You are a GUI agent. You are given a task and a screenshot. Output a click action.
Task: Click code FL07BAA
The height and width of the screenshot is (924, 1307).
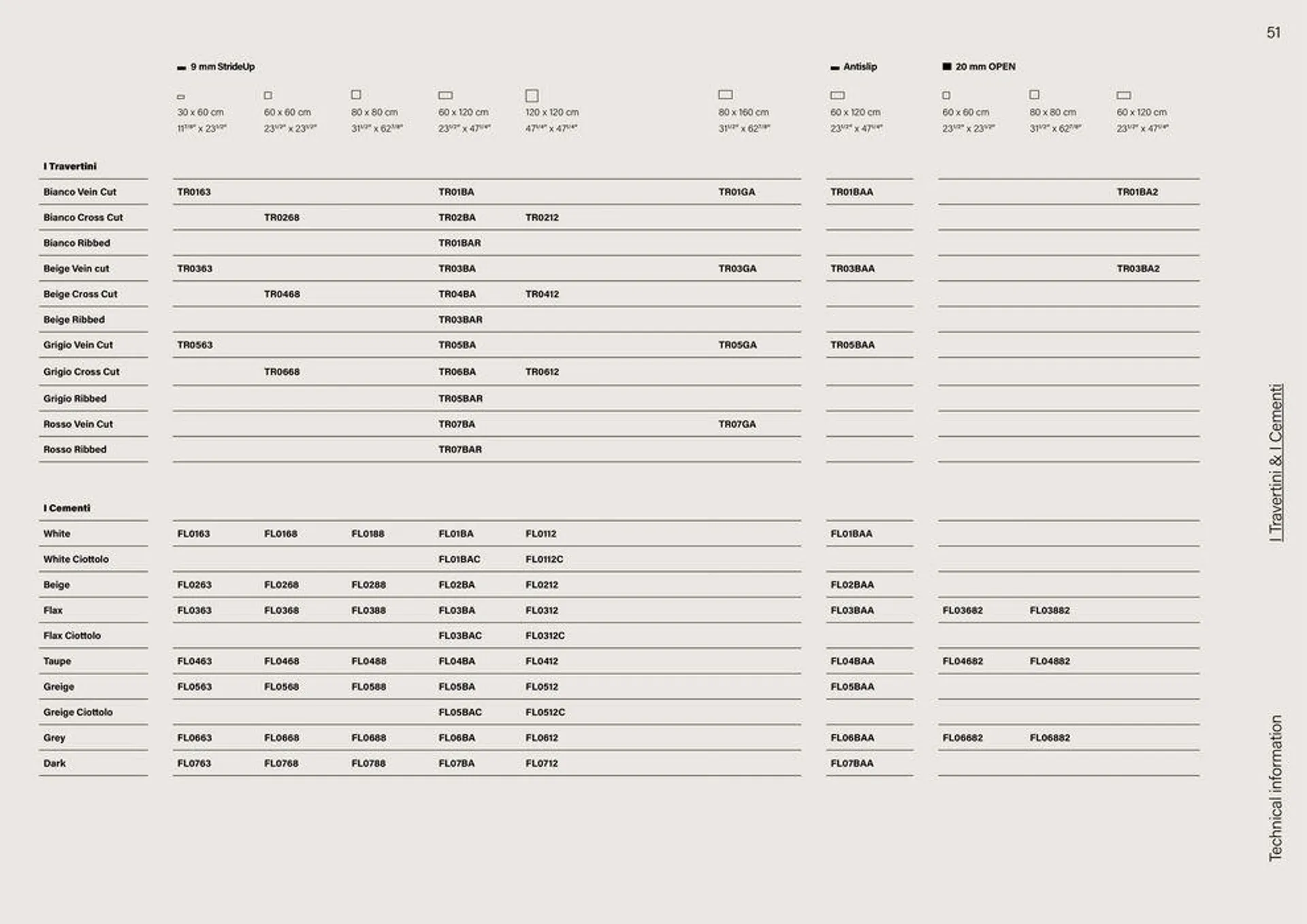coord(852,763)
